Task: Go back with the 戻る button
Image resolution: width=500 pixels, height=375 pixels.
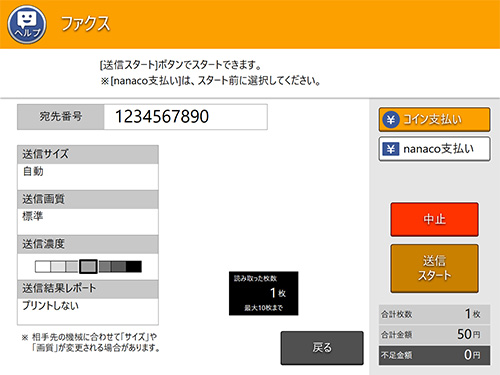Action: coord(322,348)
